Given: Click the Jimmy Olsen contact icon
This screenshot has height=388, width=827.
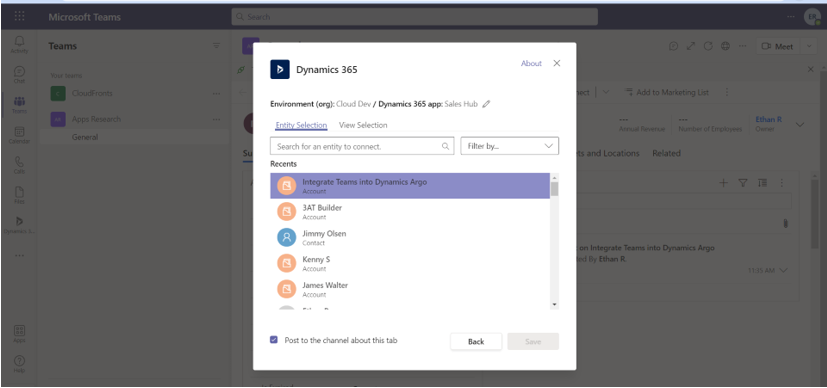Looking at the screenshot, I should [286, 237].
